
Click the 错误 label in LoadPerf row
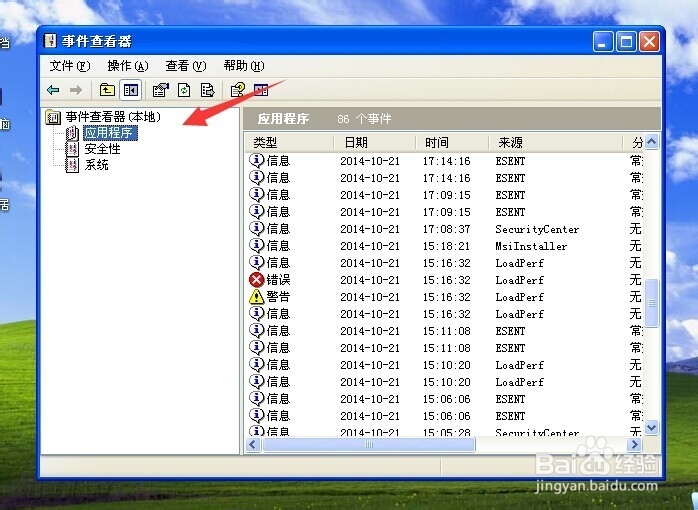(278, 280)
